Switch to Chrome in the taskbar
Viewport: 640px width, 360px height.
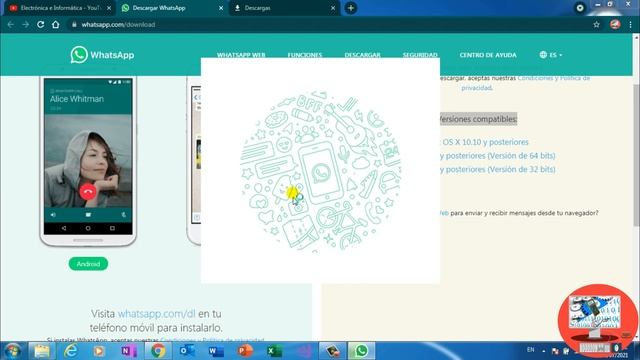tap(158, 351)
